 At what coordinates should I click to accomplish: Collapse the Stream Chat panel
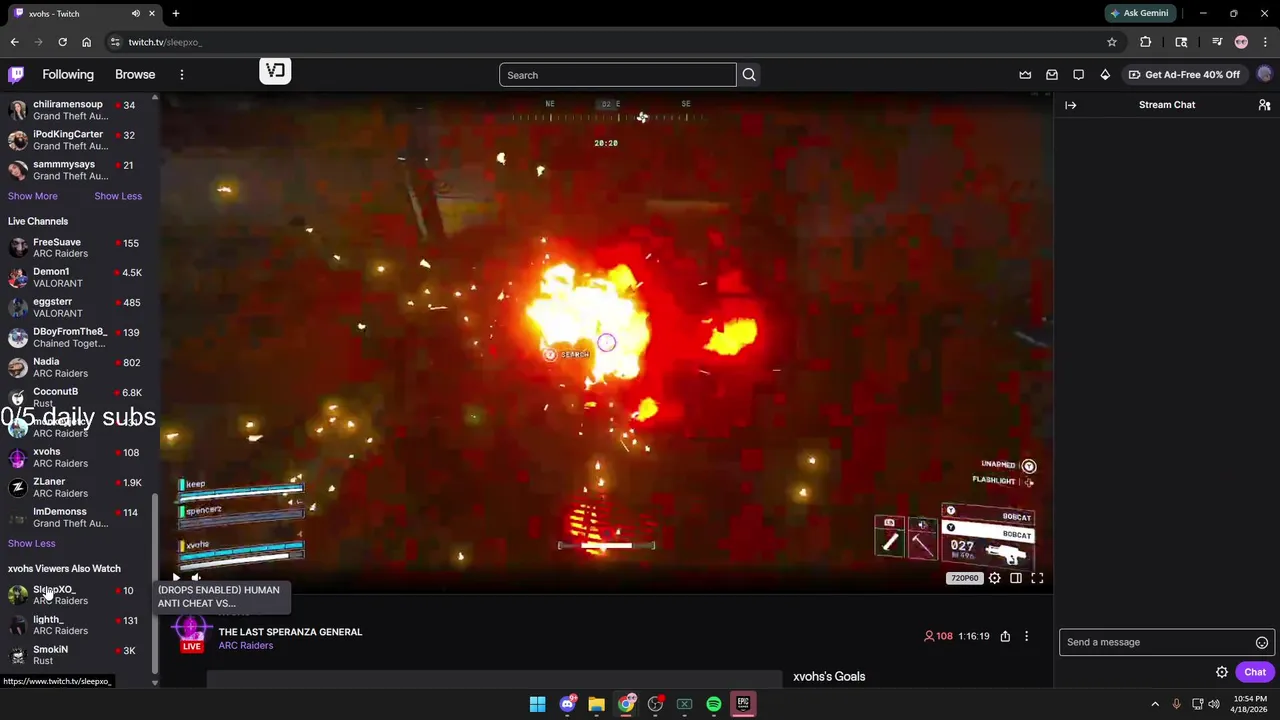(x=1071, y=105)
